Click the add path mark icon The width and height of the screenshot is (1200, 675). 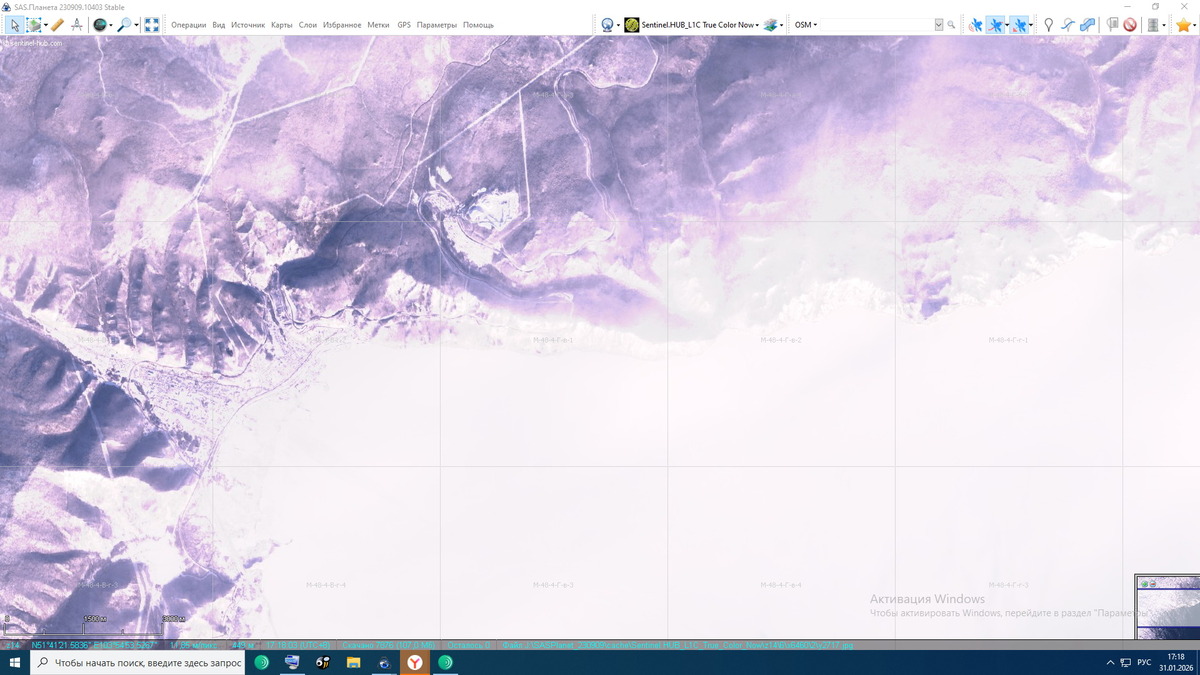[x=1067, y=25]
